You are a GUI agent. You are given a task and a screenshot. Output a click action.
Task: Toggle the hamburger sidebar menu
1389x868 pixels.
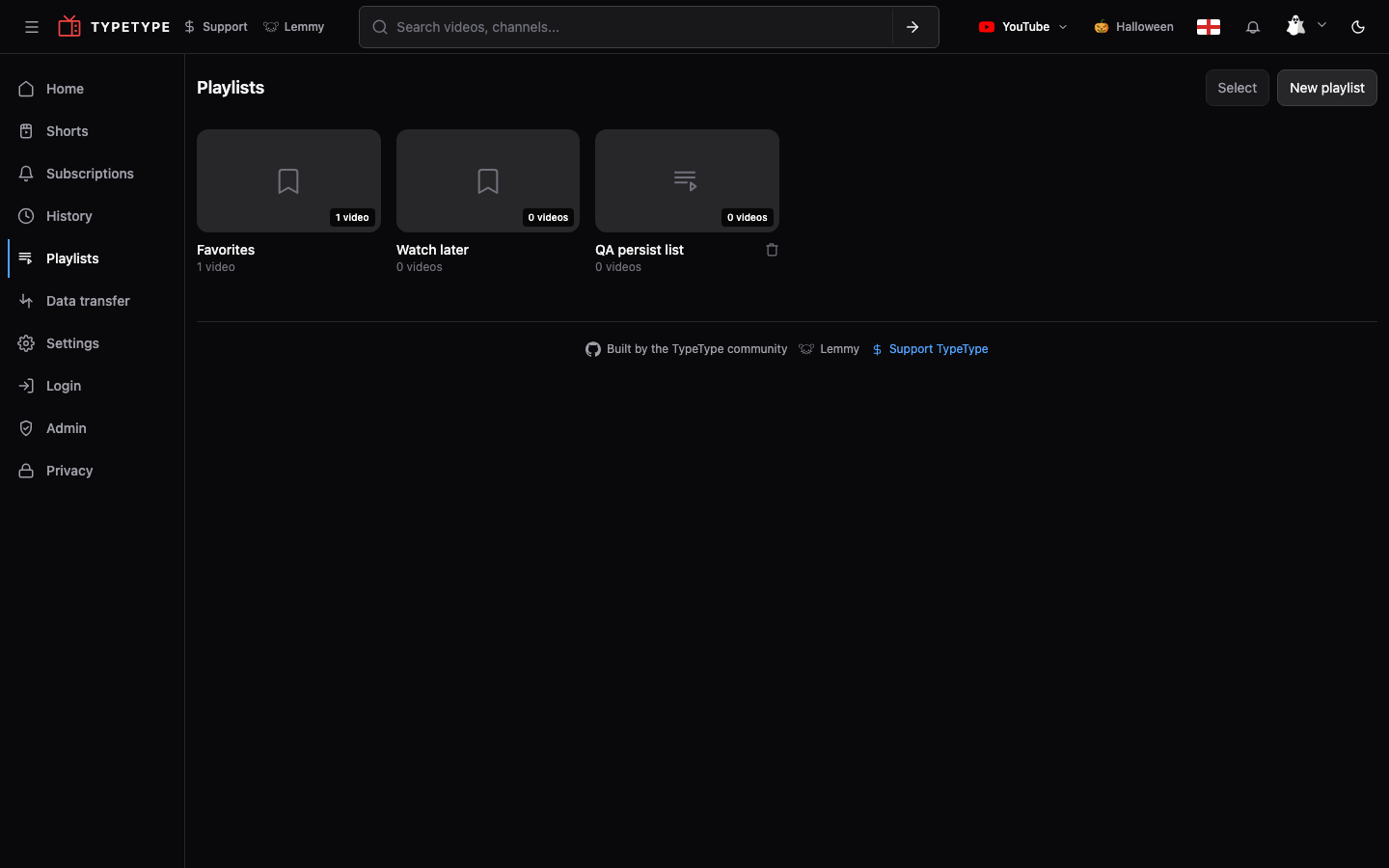point(32,27)
